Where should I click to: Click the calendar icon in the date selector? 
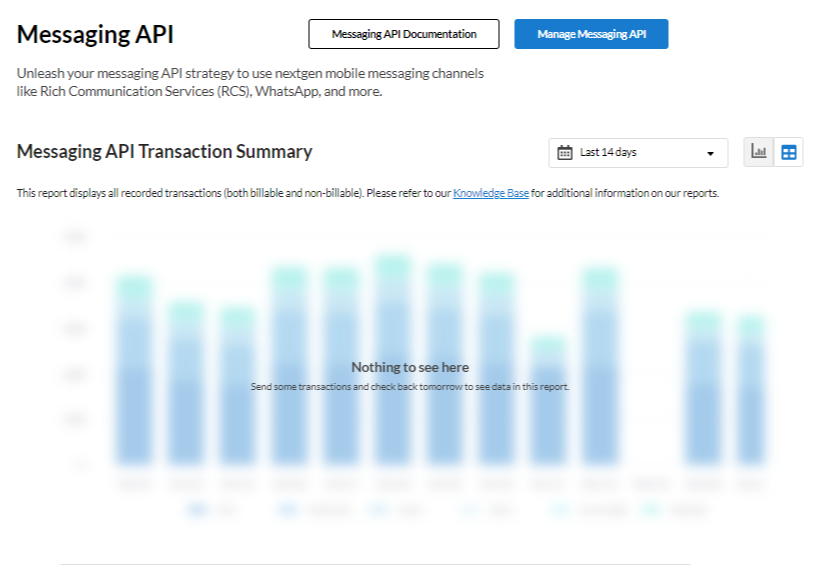(x=566, y=152)
